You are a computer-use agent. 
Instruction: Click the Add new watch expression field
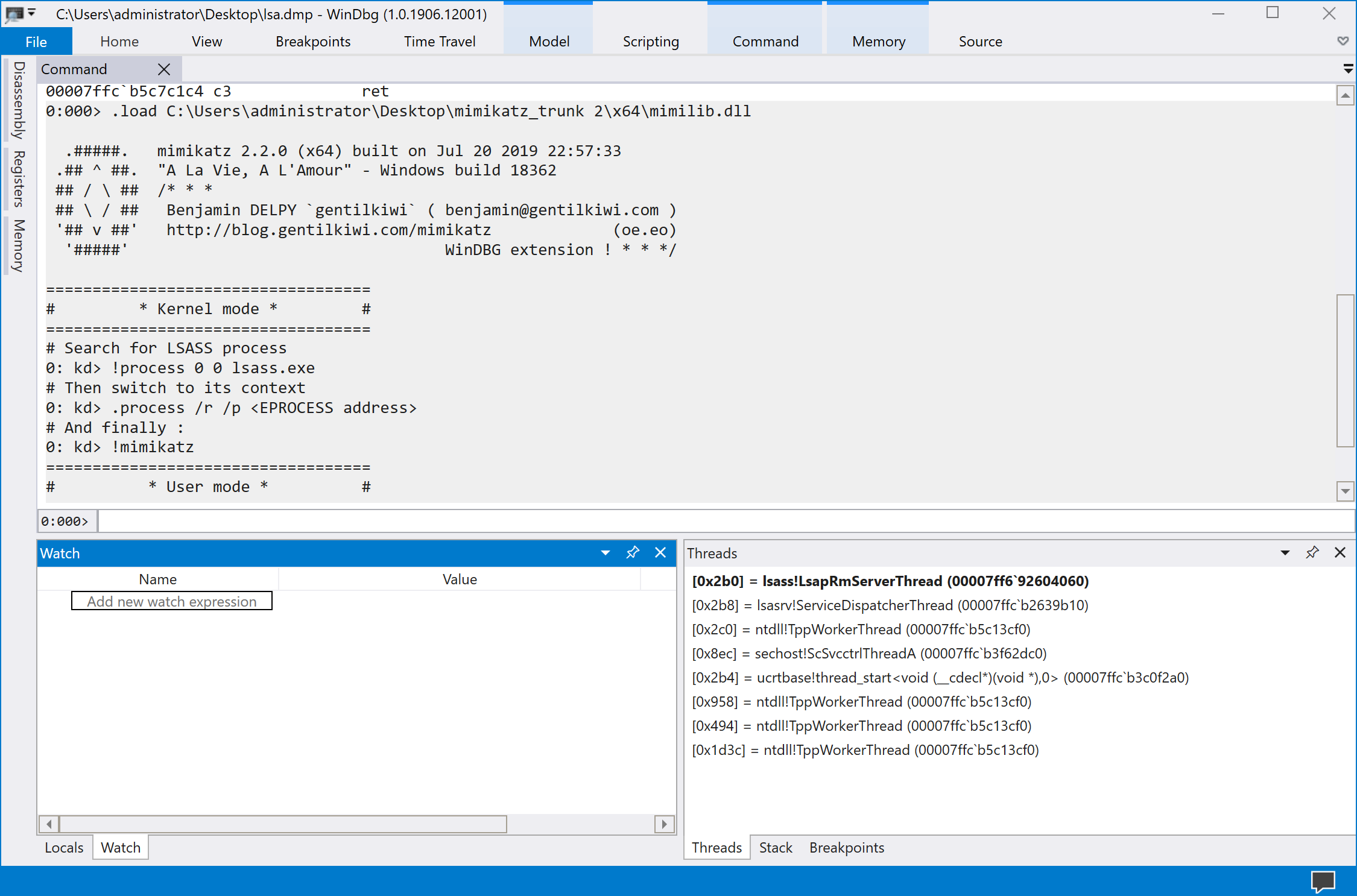click(172, 601)
